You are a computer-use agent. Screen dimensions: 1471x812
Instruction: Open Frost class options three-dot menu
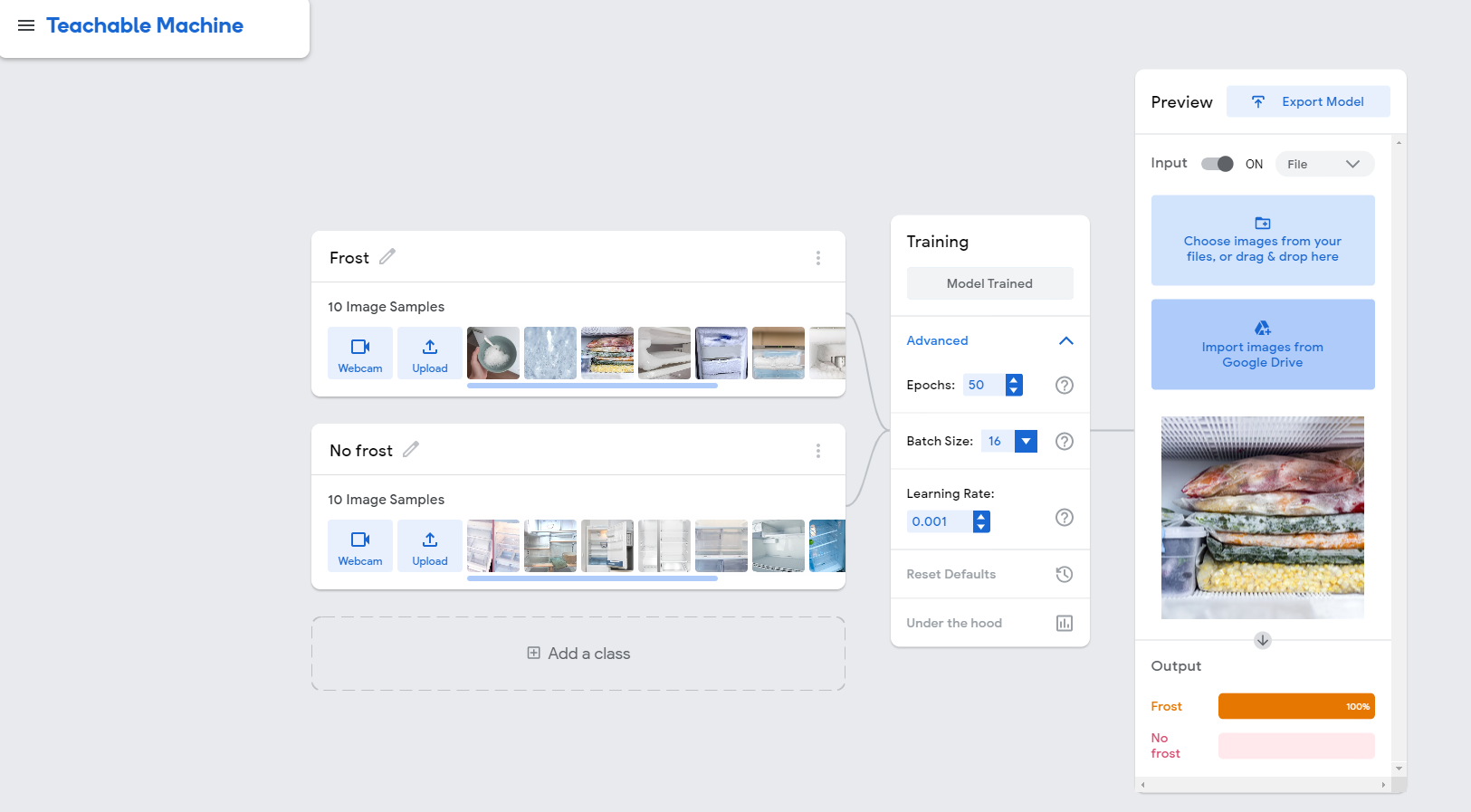pyautogui.click(x=818, y=258)
